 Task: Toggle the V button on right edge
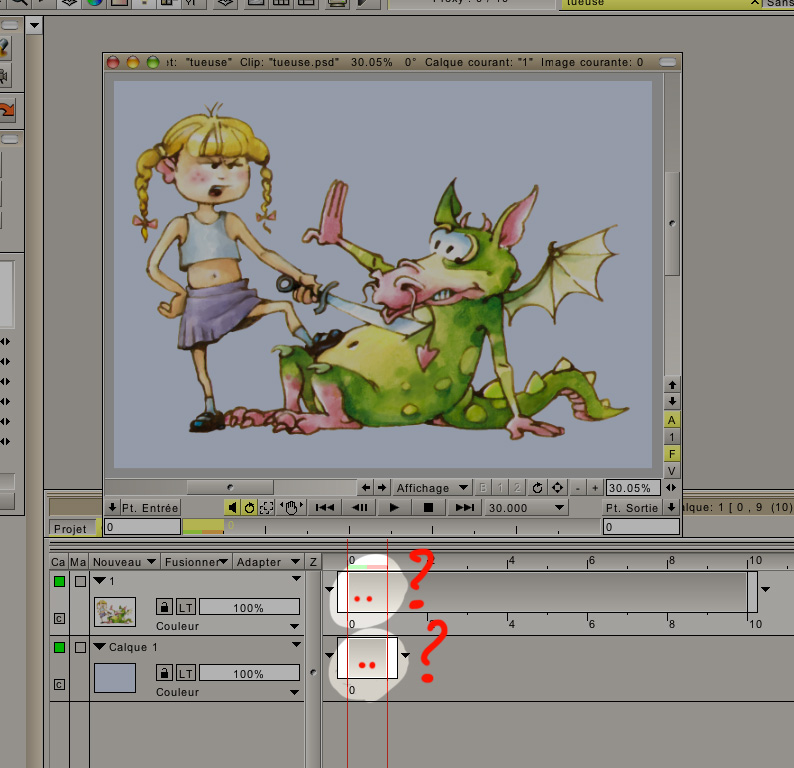(671, 471)
